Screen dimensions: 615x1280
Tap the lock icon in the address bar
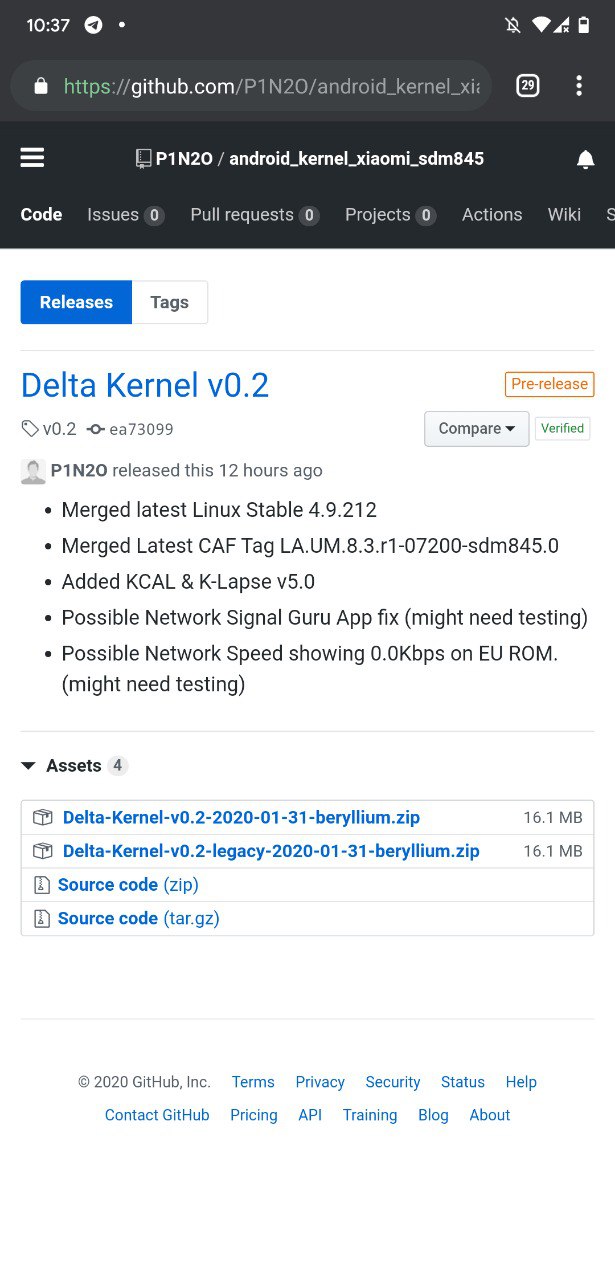click(41, 86)
